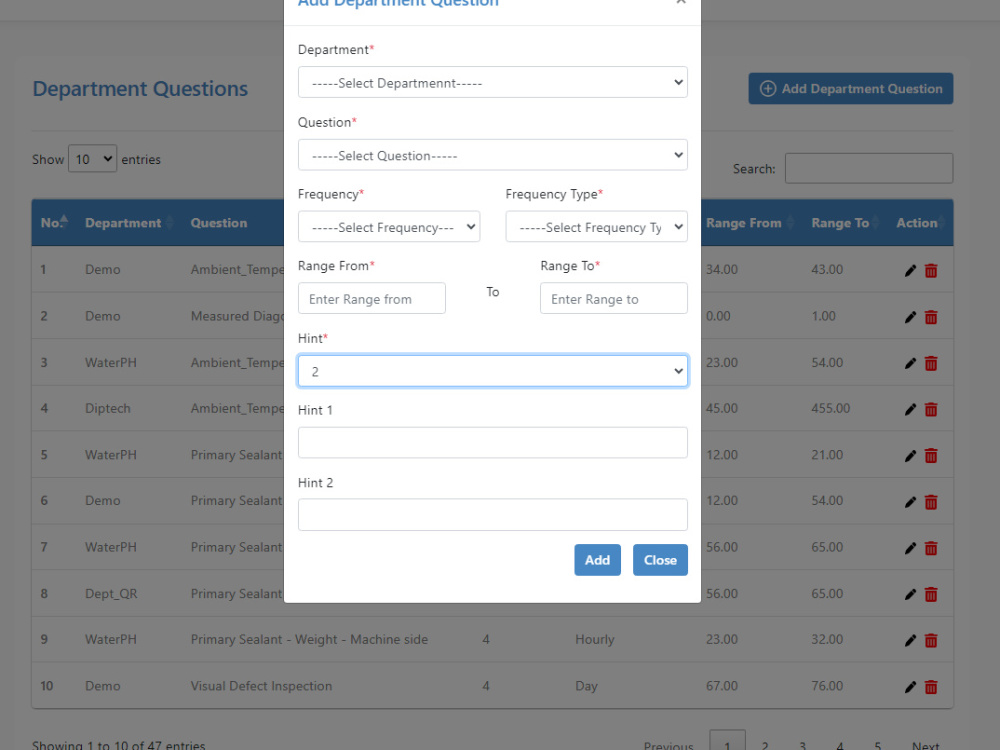Edit the Dept_QR row 8 entry
The height and width of the screenshot is (750, 1000).
(910, 594)
